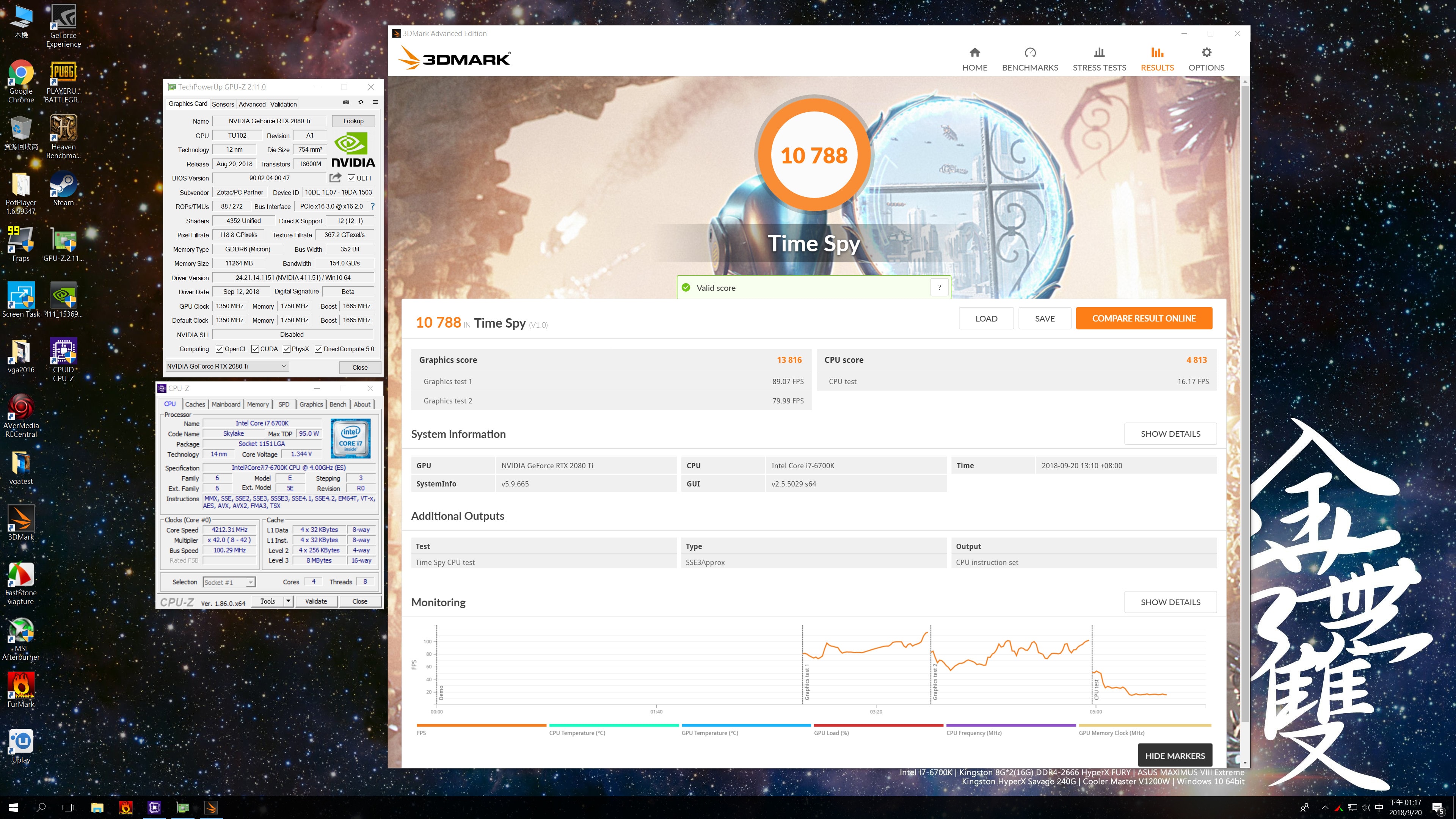Image resolution: width=1456 pixels, height=819 pixels.
Task: Open the FurMark desktop icon
Action: [x=21, y=690]
